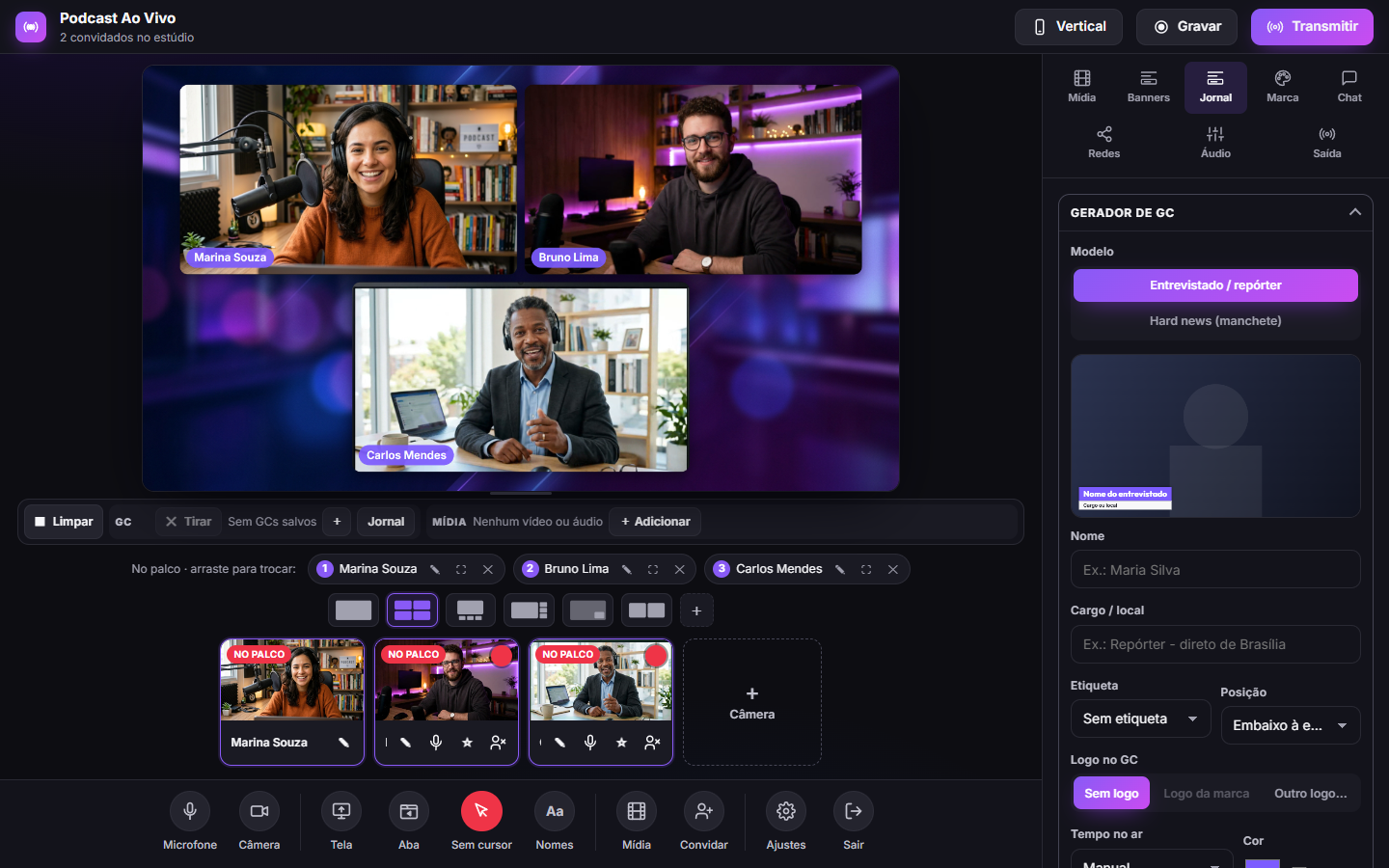The image size is (1389, 868).
Task: Collapse the Gerador de GC section
Action: (1354, 212)
